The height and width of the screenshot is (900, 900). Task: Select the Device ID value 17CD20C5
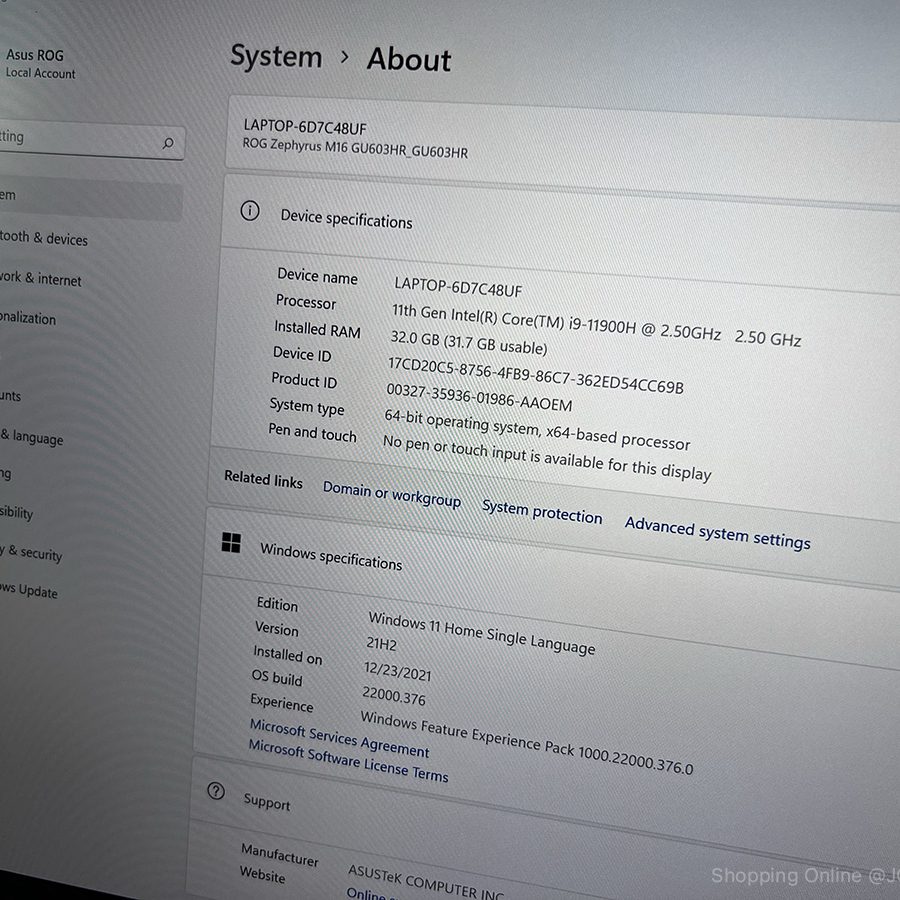click(x=536, y=375)
